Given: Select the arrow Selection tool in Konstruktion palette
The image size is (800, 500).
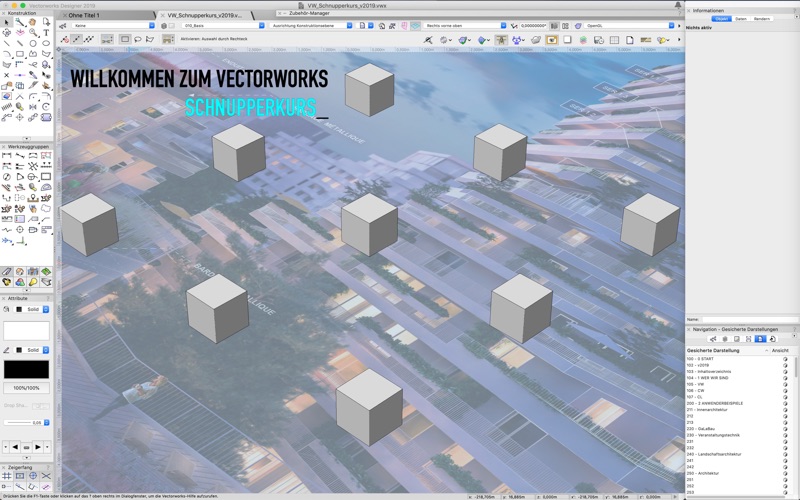Looking at the screenshot, I should [7, 22].
